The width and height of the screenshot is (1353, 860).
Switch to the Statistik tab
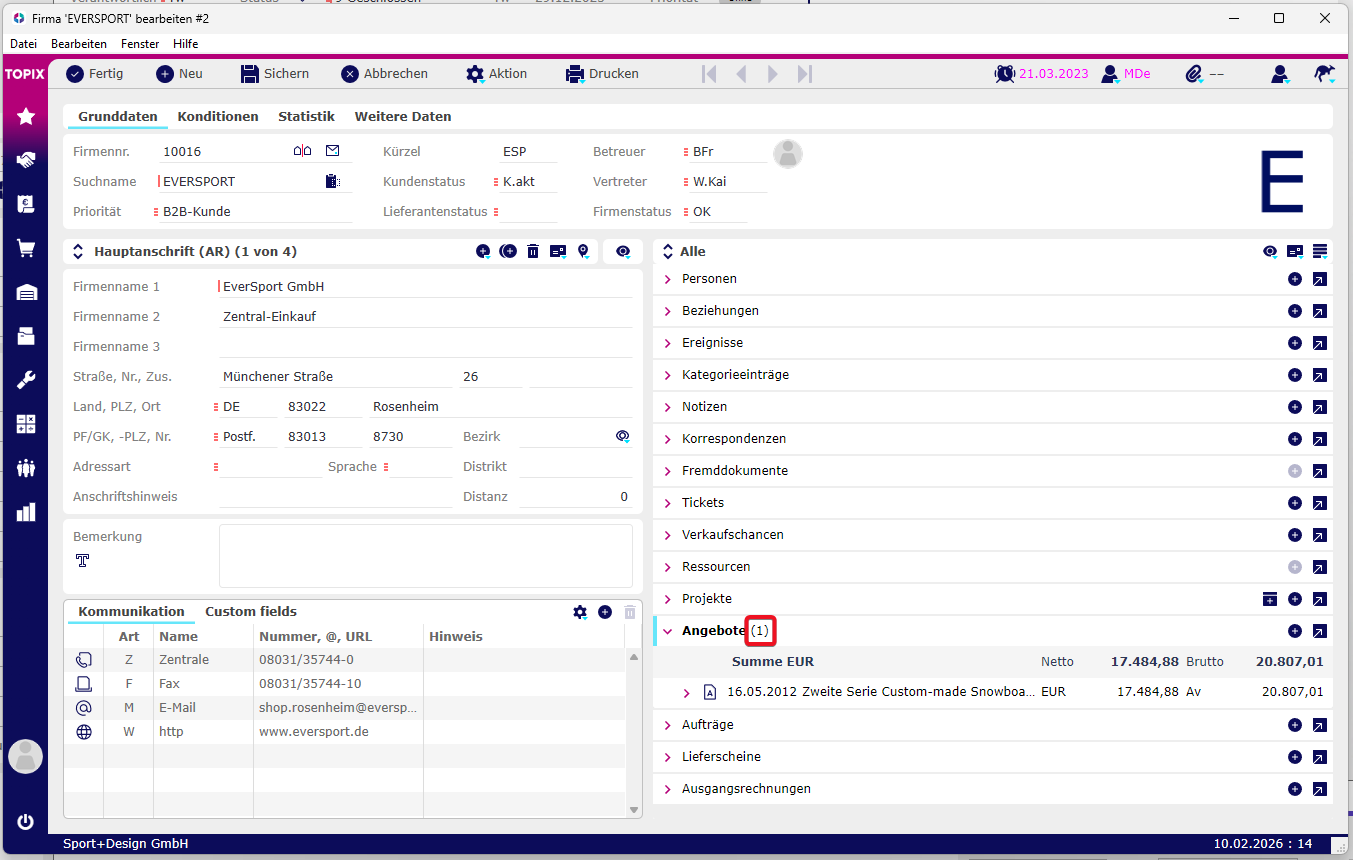(306, 117)
